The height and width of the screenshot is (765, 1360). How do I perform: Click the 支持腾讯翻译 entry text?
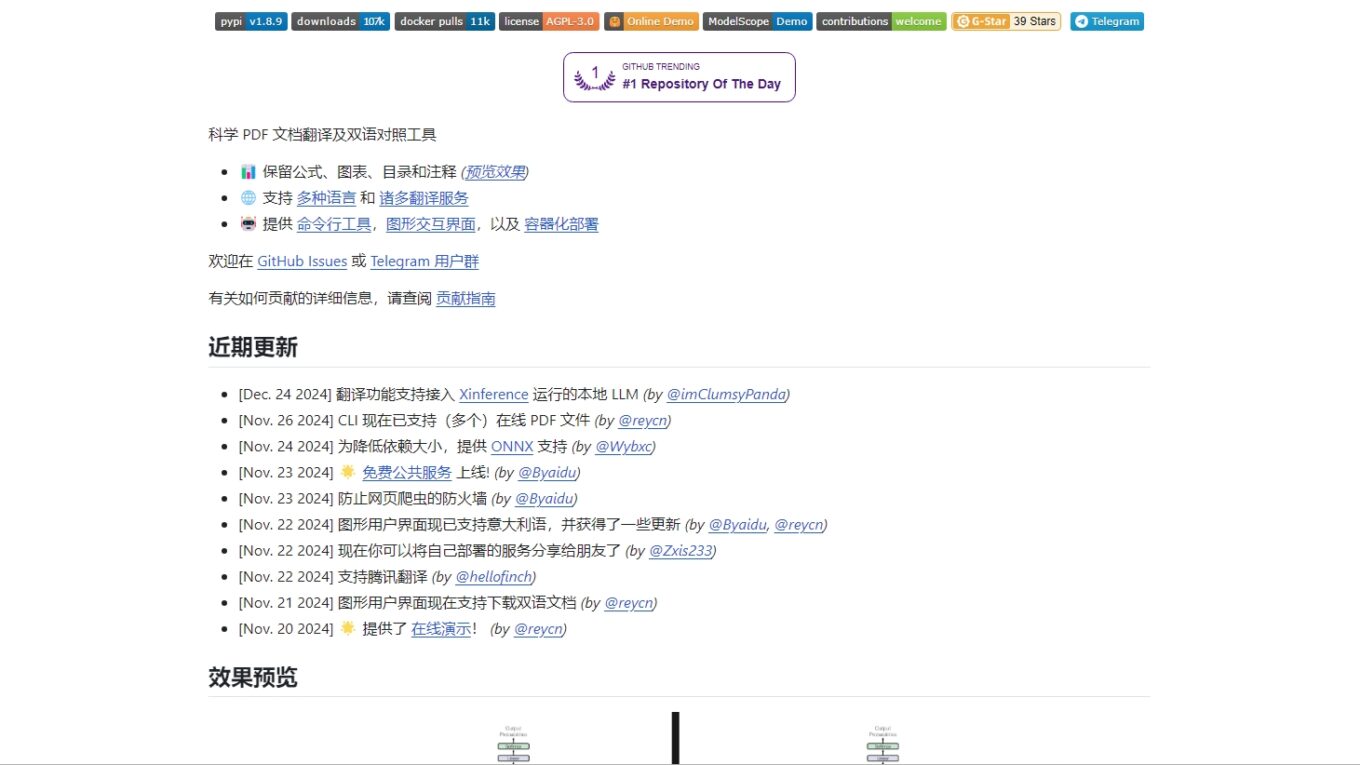click(382, 576)
